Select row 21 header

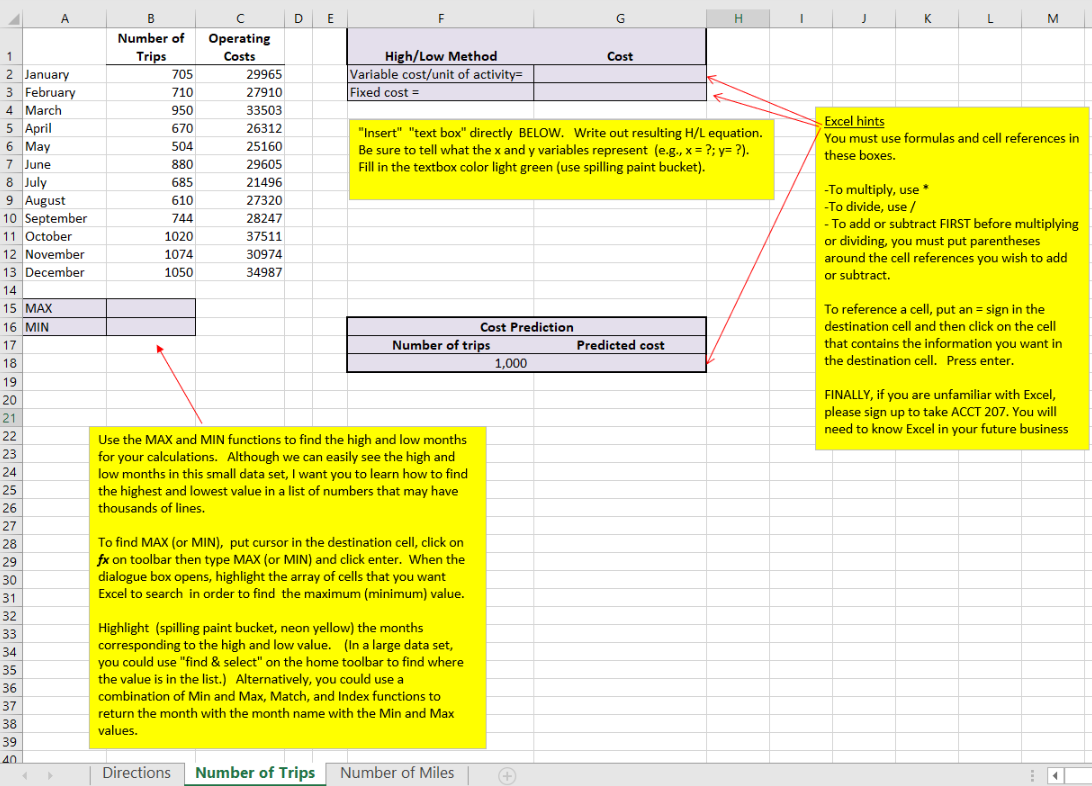(x=10, y=418)
